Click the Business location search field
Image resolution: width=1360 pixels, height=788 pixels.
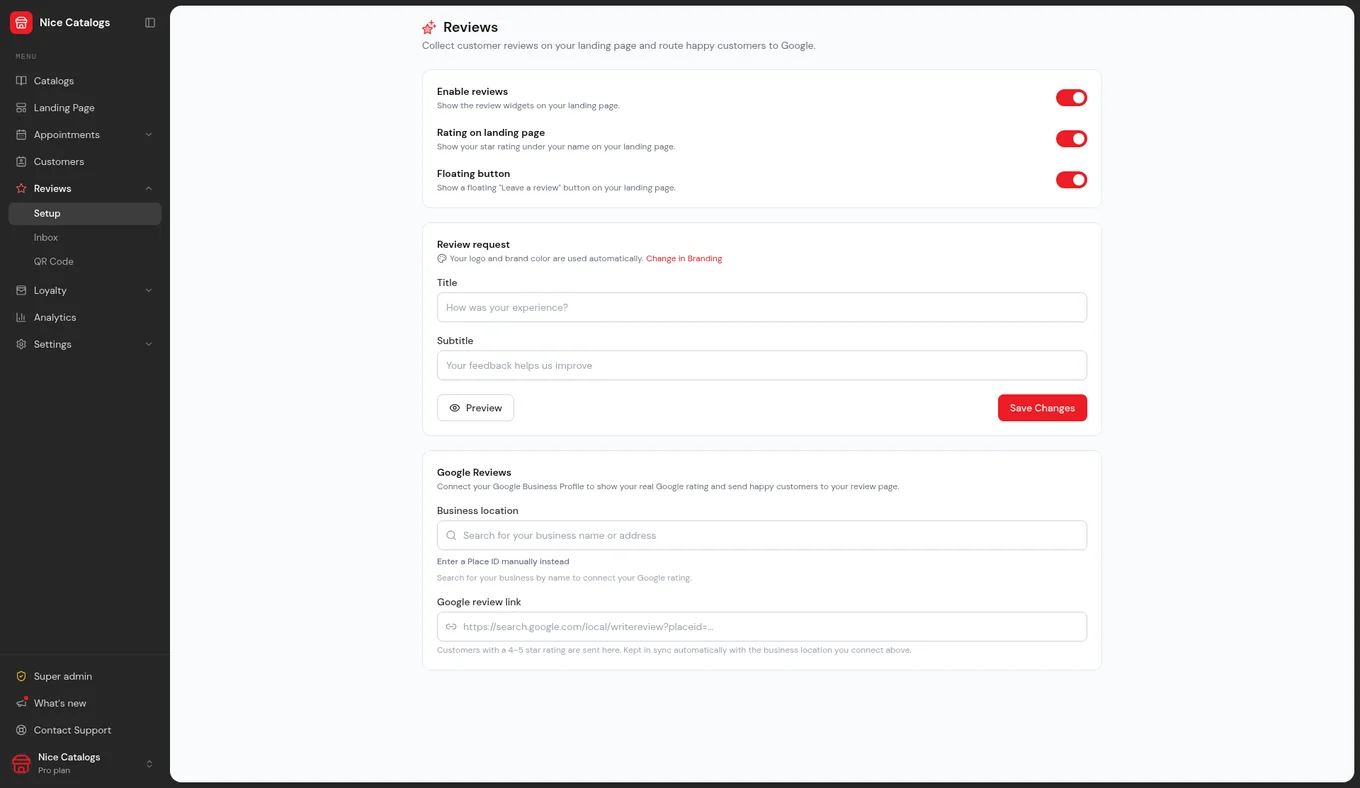[762, 536]
